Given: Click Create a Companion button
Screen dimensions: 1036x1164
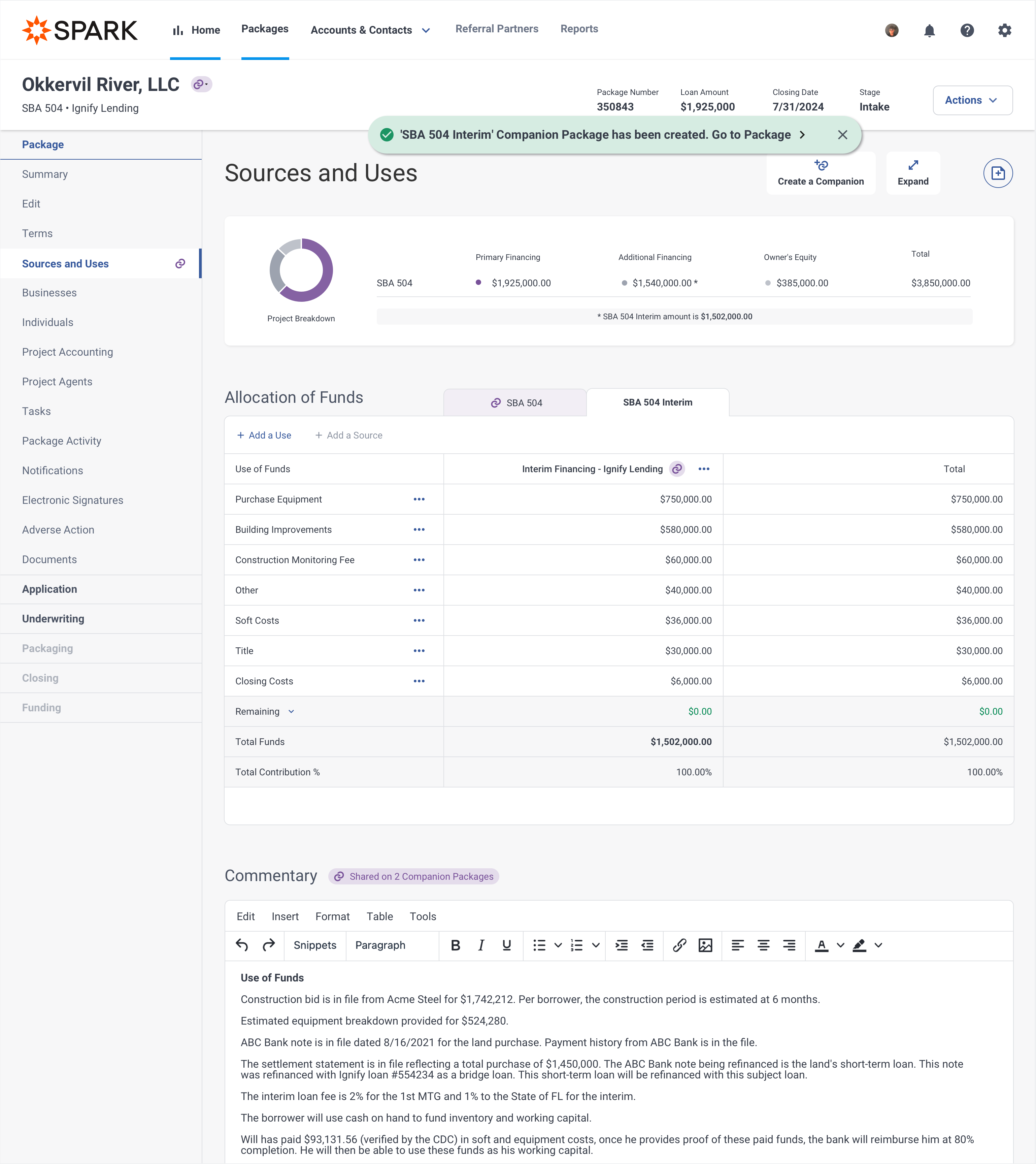Looking at the screenshot, I should coord(820,173).
